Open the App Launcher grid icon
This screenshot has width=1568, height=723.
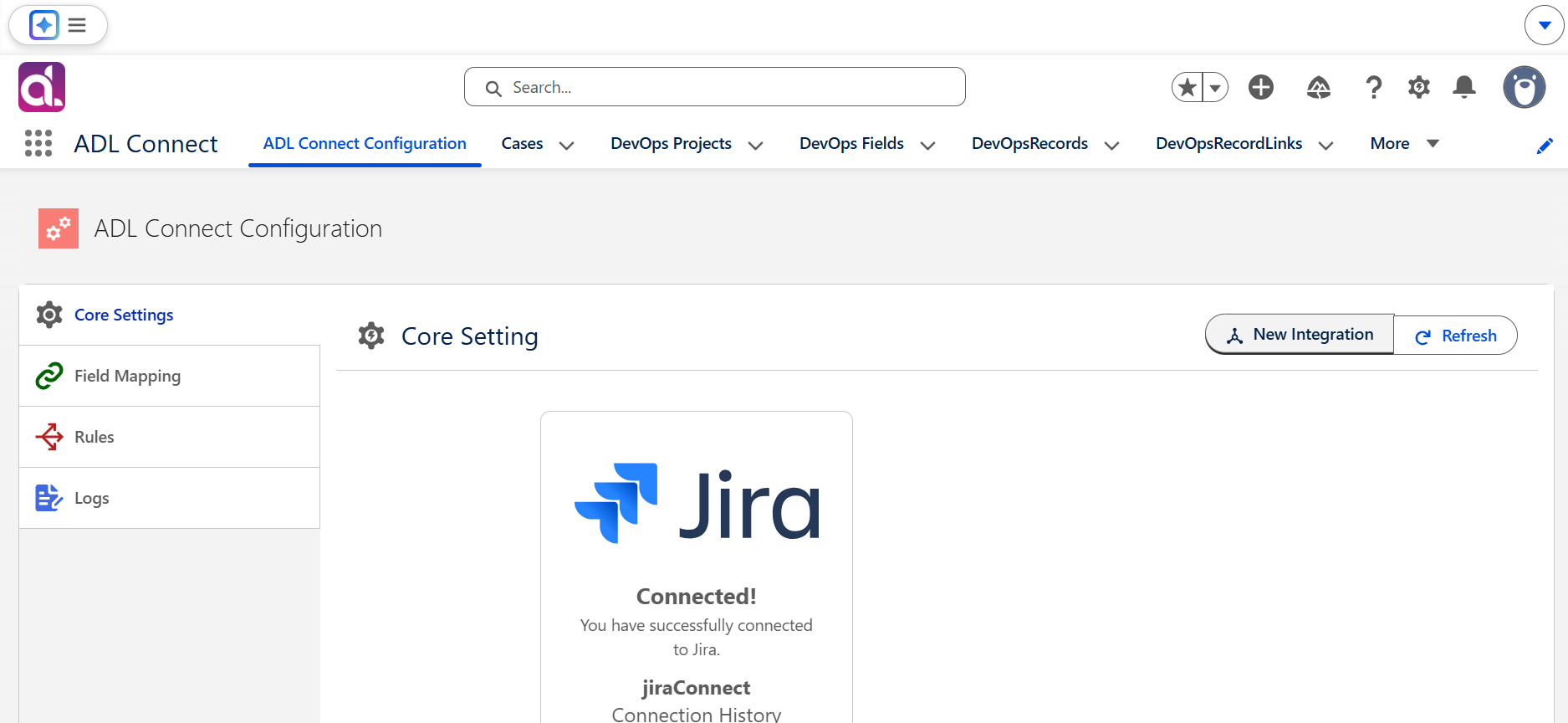click(x=38, y=143)
